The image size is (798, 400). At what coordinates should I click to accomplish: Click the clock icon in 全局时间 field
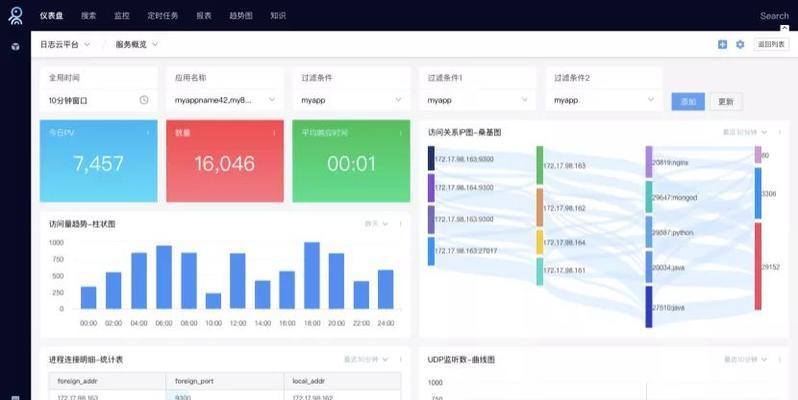(x=144, y=100)
